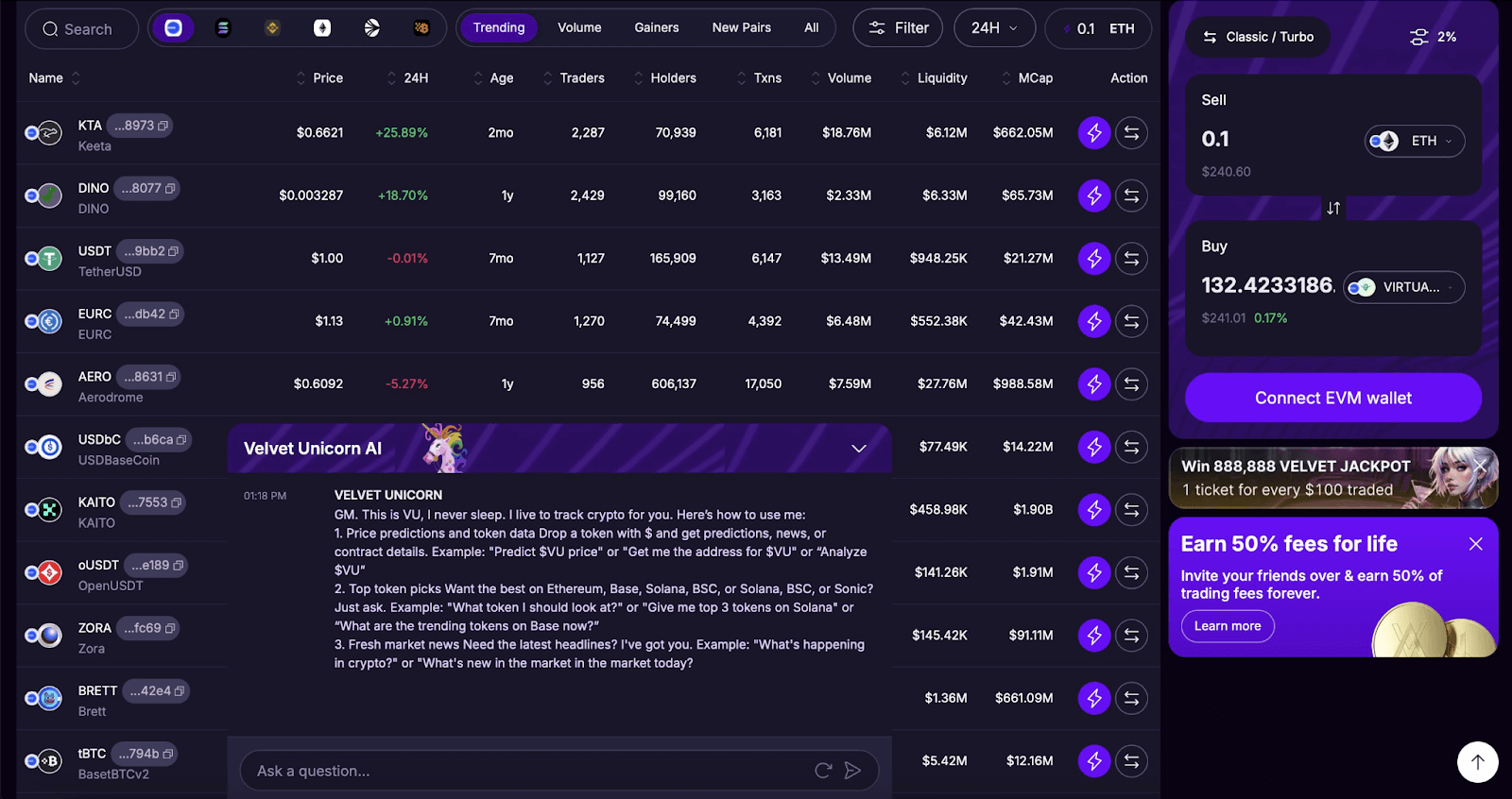Viewport: 1512px width, 799px height.
Task: Collapse the Velvet Unicorn AI panel
Action: tap(859, 449)
